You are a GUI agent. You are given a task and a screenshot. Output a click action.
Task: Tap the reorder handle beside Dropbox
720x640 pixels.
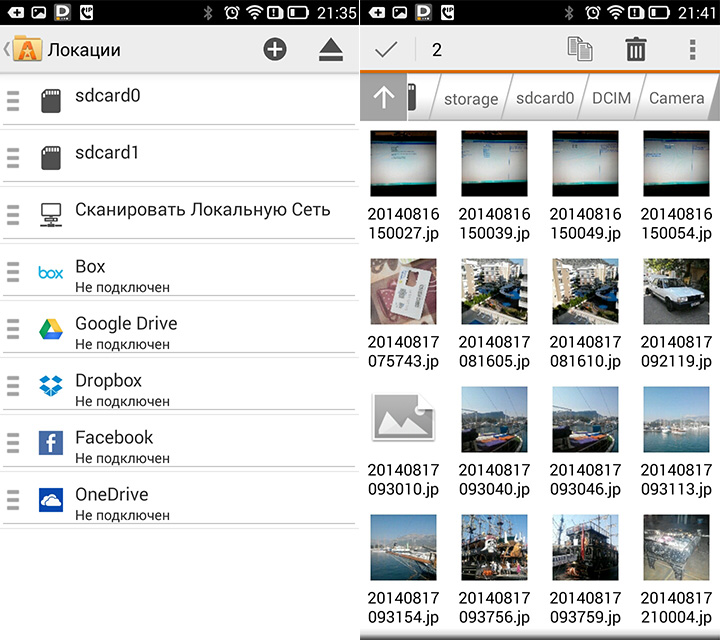[x=13, y=386]
